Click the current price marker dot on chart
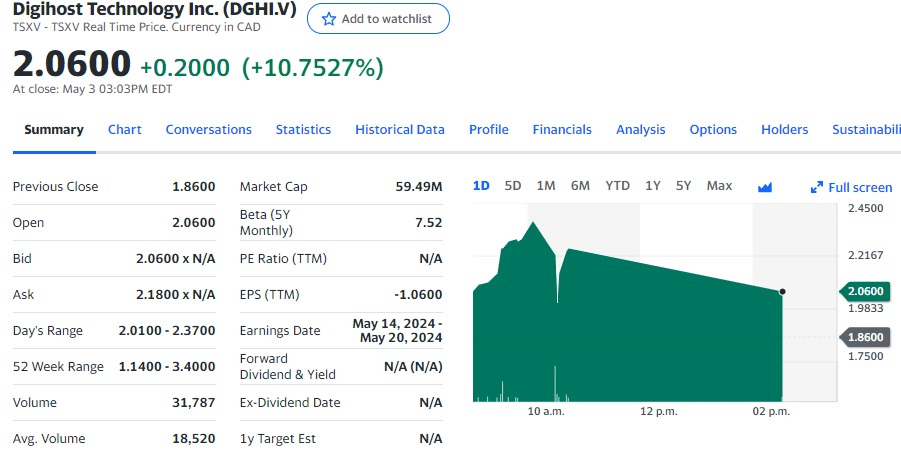Viewport: 901px width, 475px height. click(x=782, y=292)
